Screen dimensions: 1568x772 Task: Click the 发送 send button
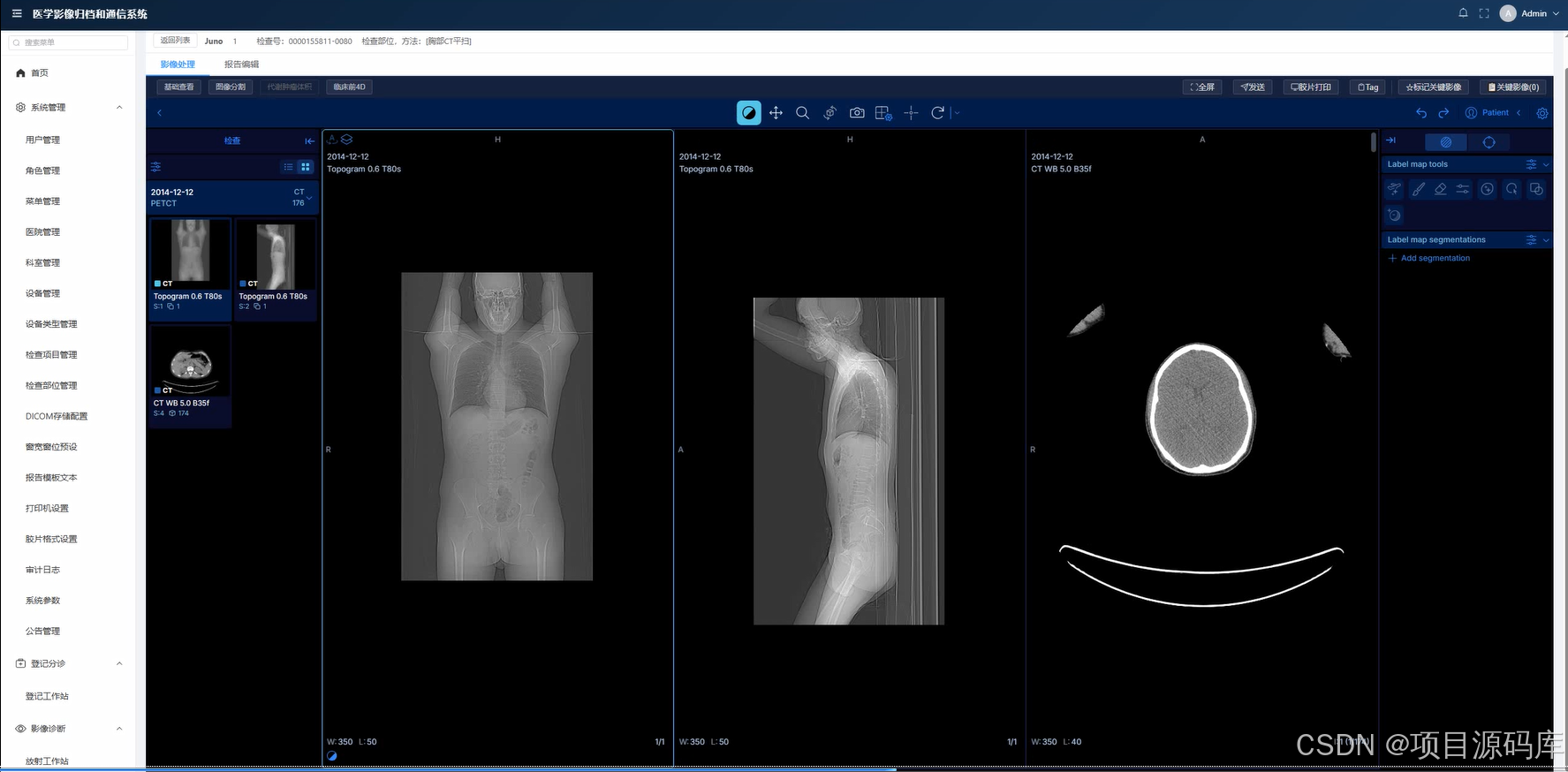[x=1254, y=87]
